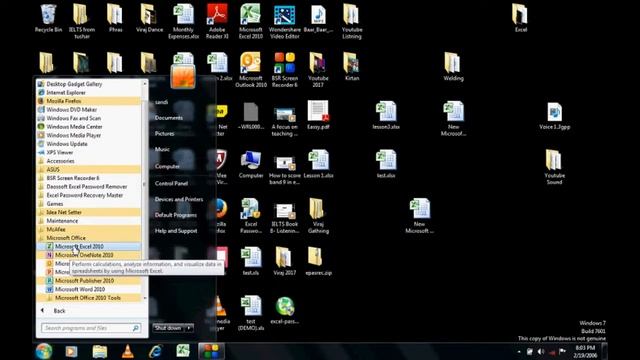The image size is (640, 360).
Task: Select the Computer icon on the desktop
Action: click(x=251, y=164)
